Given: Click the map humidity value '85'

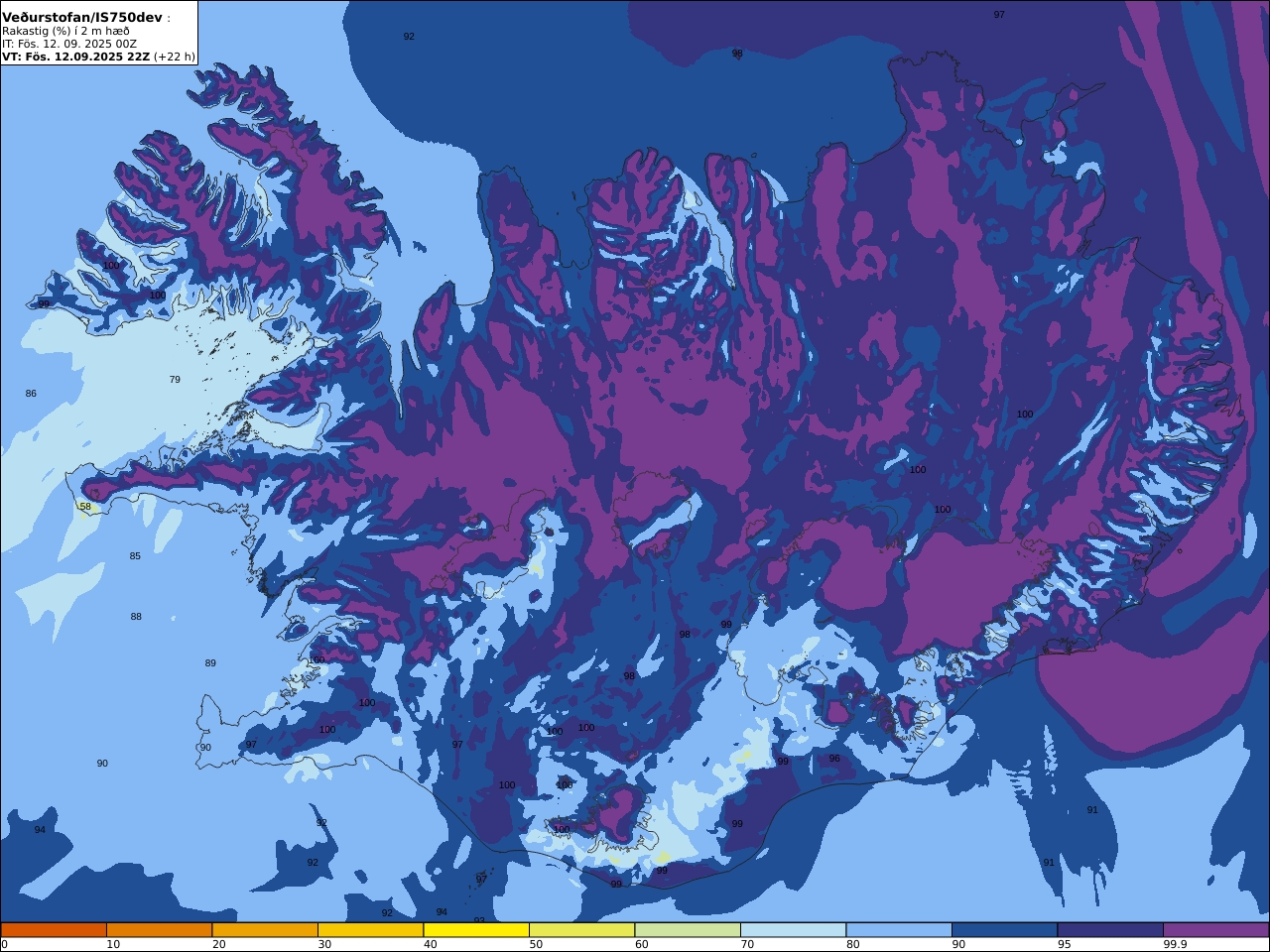Looking at the screenshot, I should coord(135,556).
